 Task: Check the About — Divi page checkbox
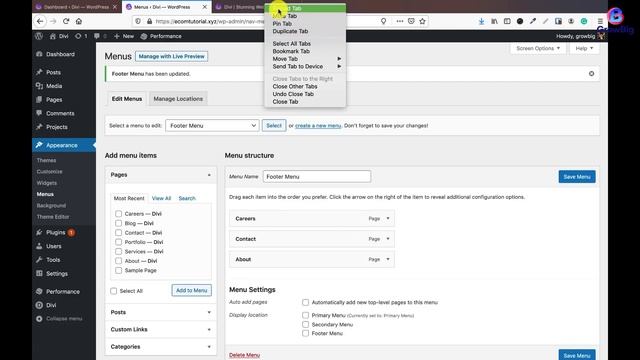pyautogui.click(x=118, y=261)
